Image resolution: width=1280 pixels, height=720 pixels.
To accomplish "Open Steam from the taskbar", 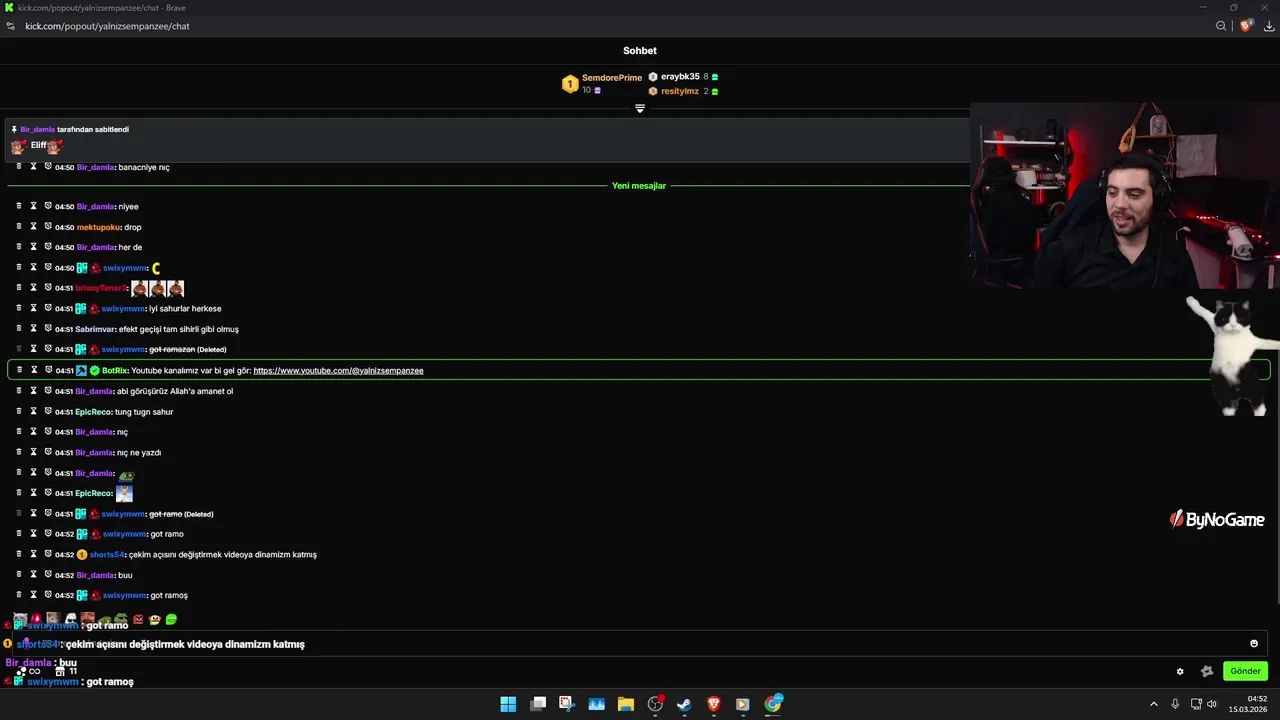I will (x=684, y=704).
